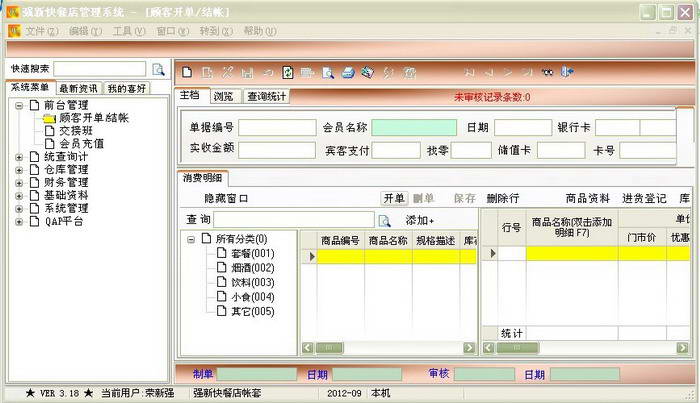Click the 单据编号 input field
The image size is (700, 403).
pyautogui.click(x=277, y=128)
